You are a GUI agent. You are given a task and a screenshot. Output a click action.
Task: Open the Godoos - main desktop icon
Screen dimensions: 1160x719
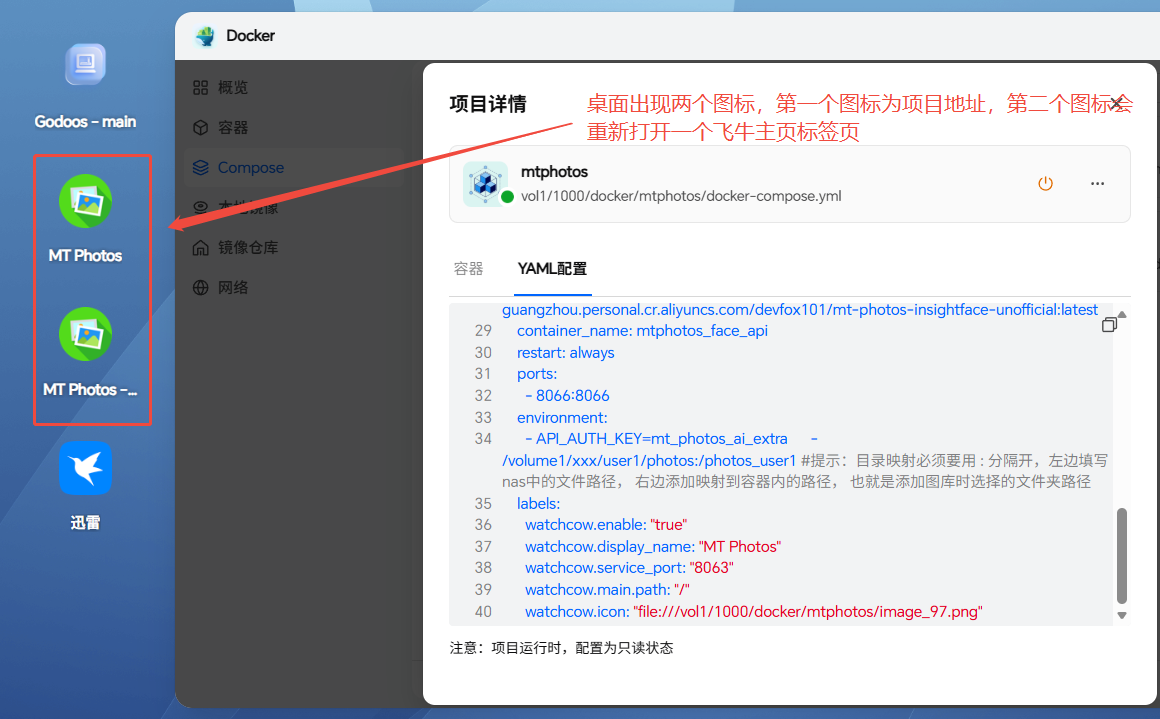85,65
